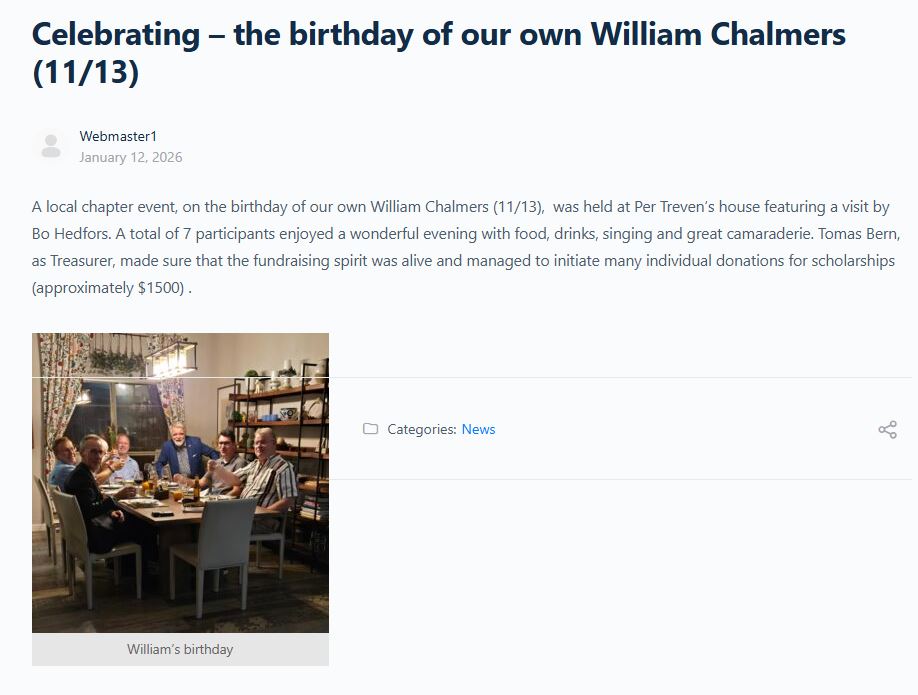Image resolution: width=918 pixels, height=695 pixels.
Task: Click the word "Treasurer" in the paragraph
Action: tap(82, 261)
